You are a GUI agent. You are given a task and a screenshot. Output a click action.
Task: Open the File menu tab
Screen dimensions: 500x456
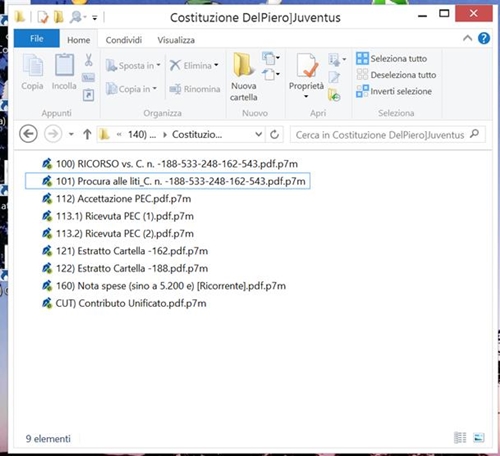[x=37, y=39]
